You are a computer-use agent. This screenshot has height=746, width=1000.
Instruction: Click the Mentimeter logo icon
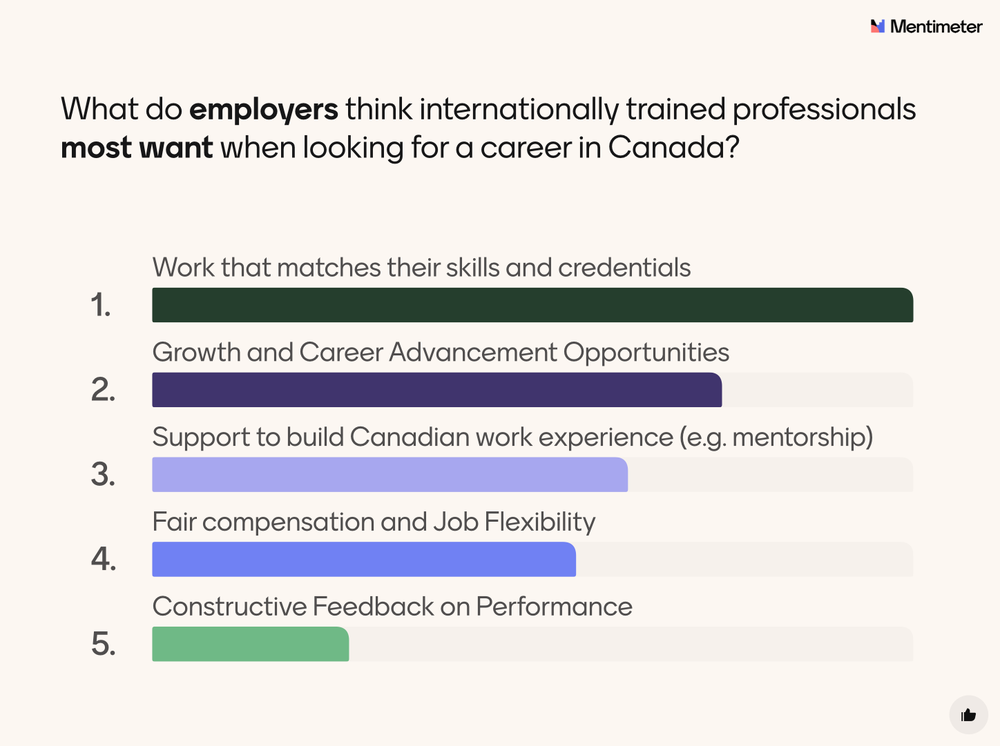(x=878, y=27)
